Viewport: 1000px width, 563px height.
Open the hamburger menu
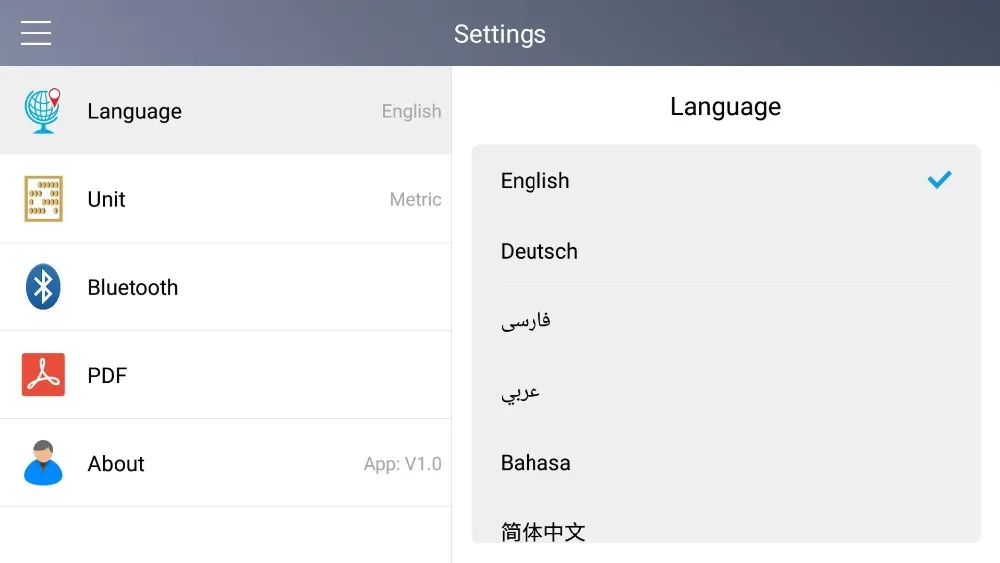pos(36,34)
